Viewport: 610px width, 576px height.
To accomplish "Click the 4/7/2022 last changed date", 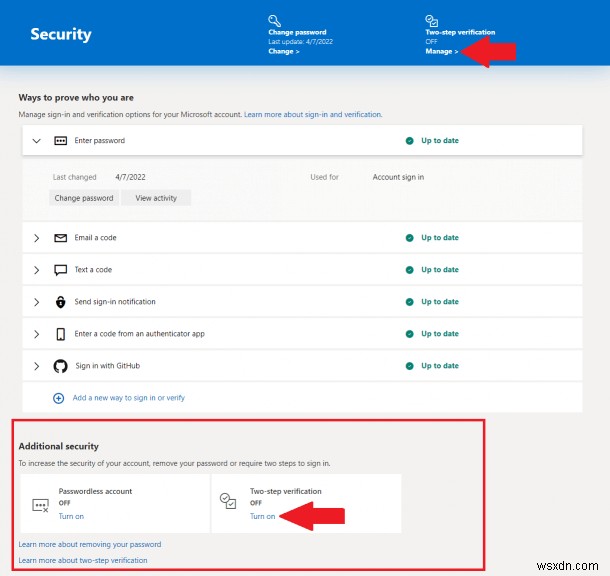I will click(x=130, y=177).
